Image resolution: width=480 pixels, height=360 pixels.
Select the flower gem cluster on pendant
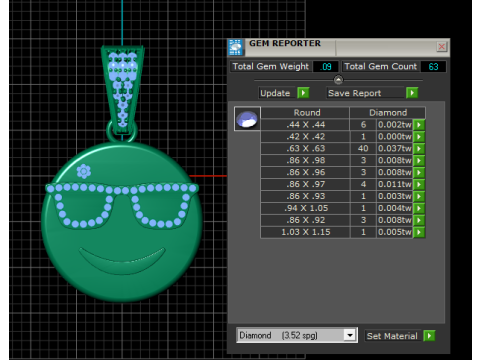84,172
